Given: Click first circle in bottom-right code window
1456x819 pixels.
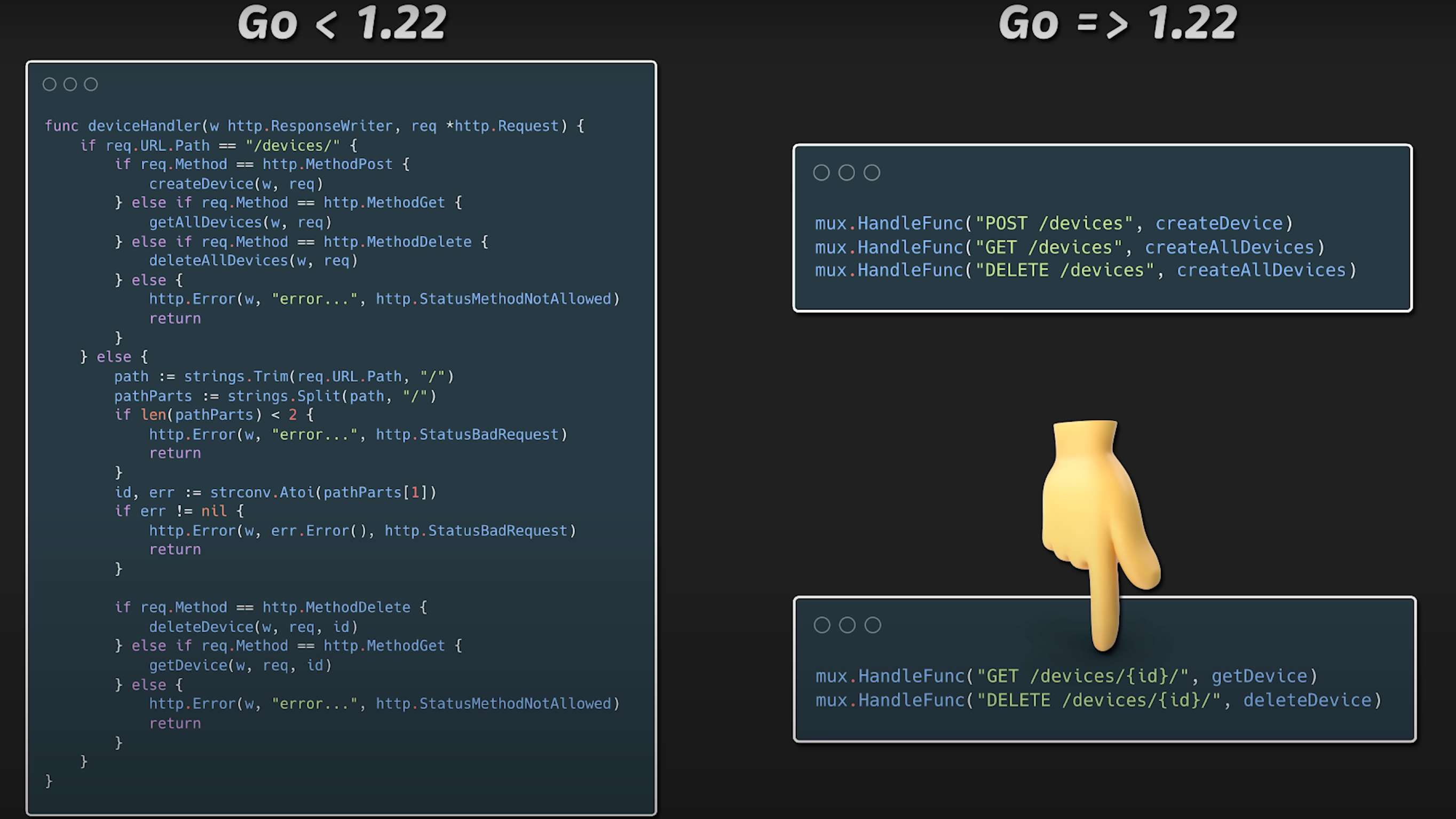Looking at the screenshot, I should tap(822, 625).
